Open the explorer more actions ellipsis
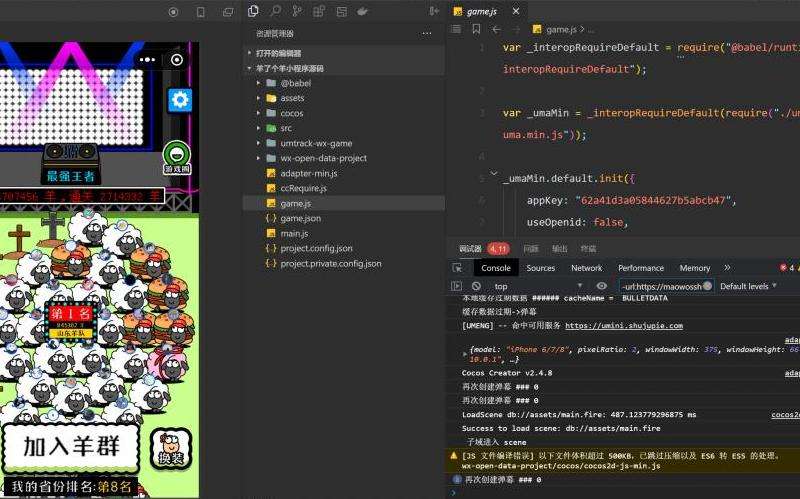 [427, 33]
